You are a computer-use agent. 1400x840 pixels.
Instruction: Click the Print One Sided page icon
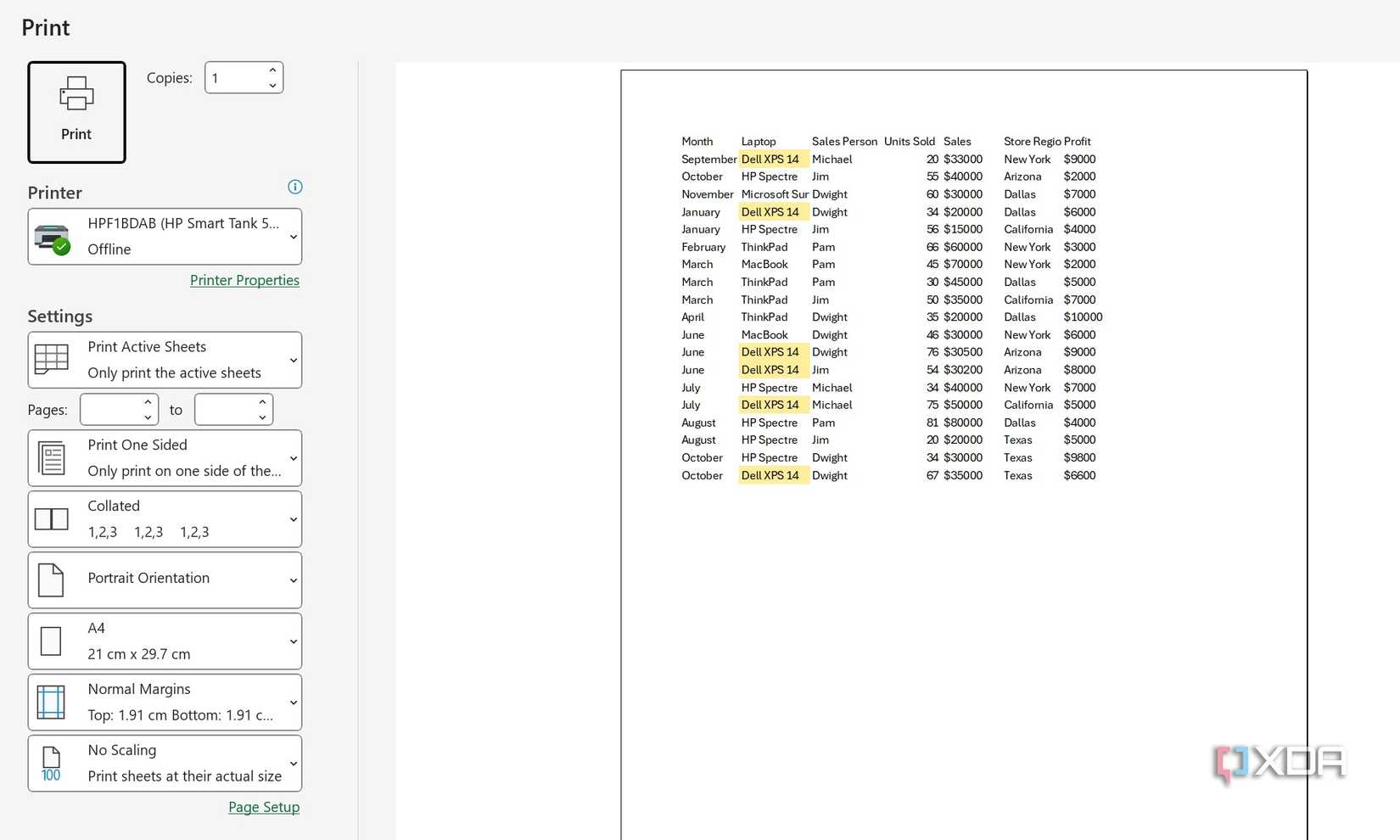(52, 458)
